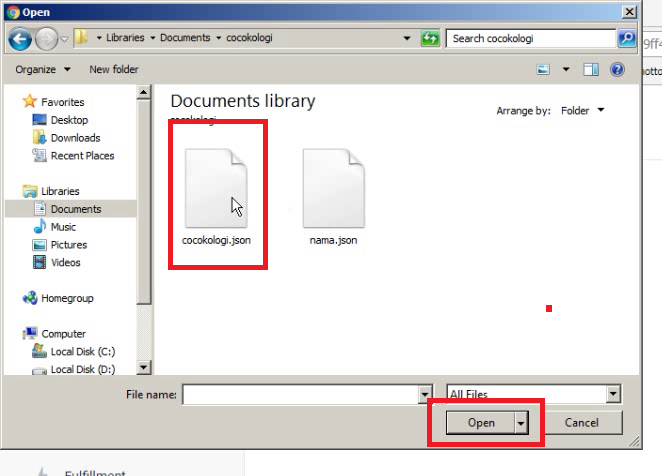
Task: Select the Documents library in sidebar
Action: 76,209
